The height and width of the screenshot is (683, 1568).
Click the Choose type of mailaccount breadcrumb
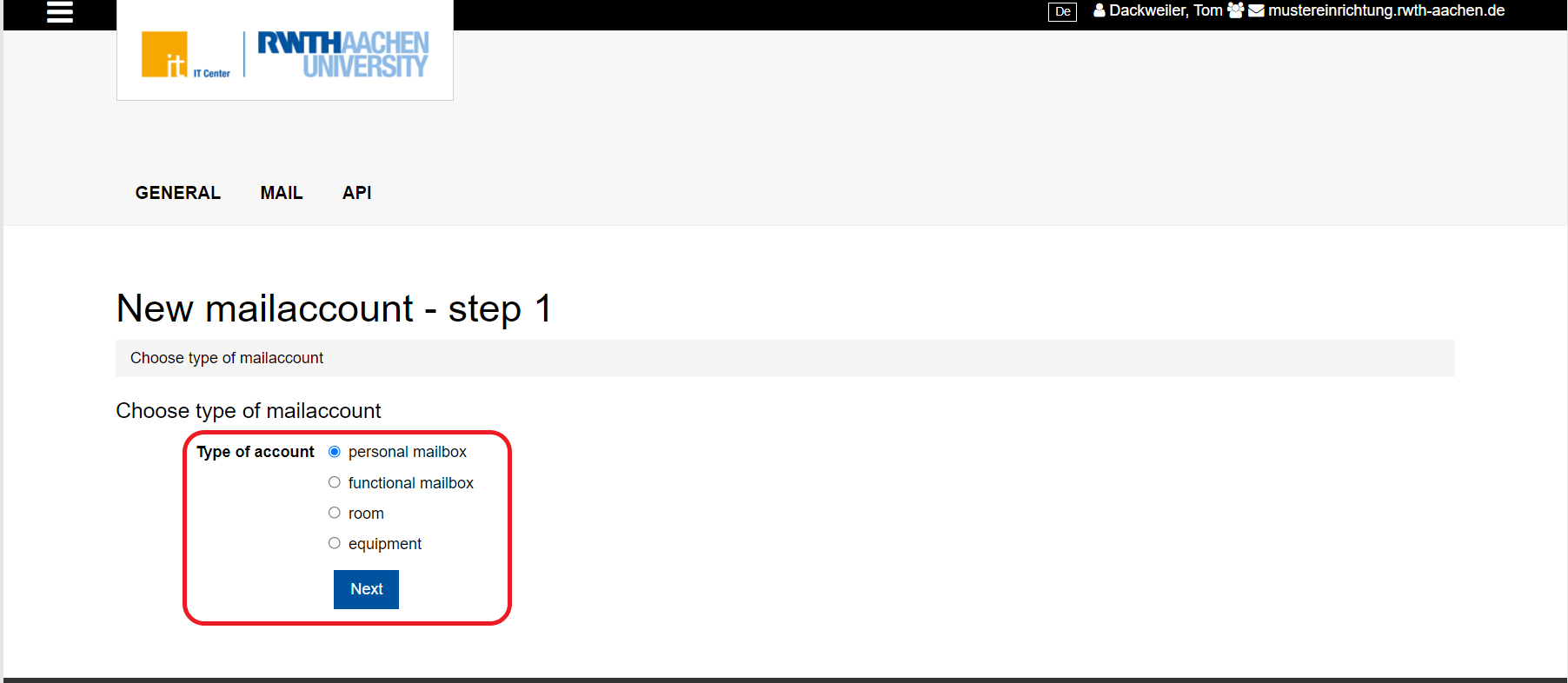click(x=227, y=358)
